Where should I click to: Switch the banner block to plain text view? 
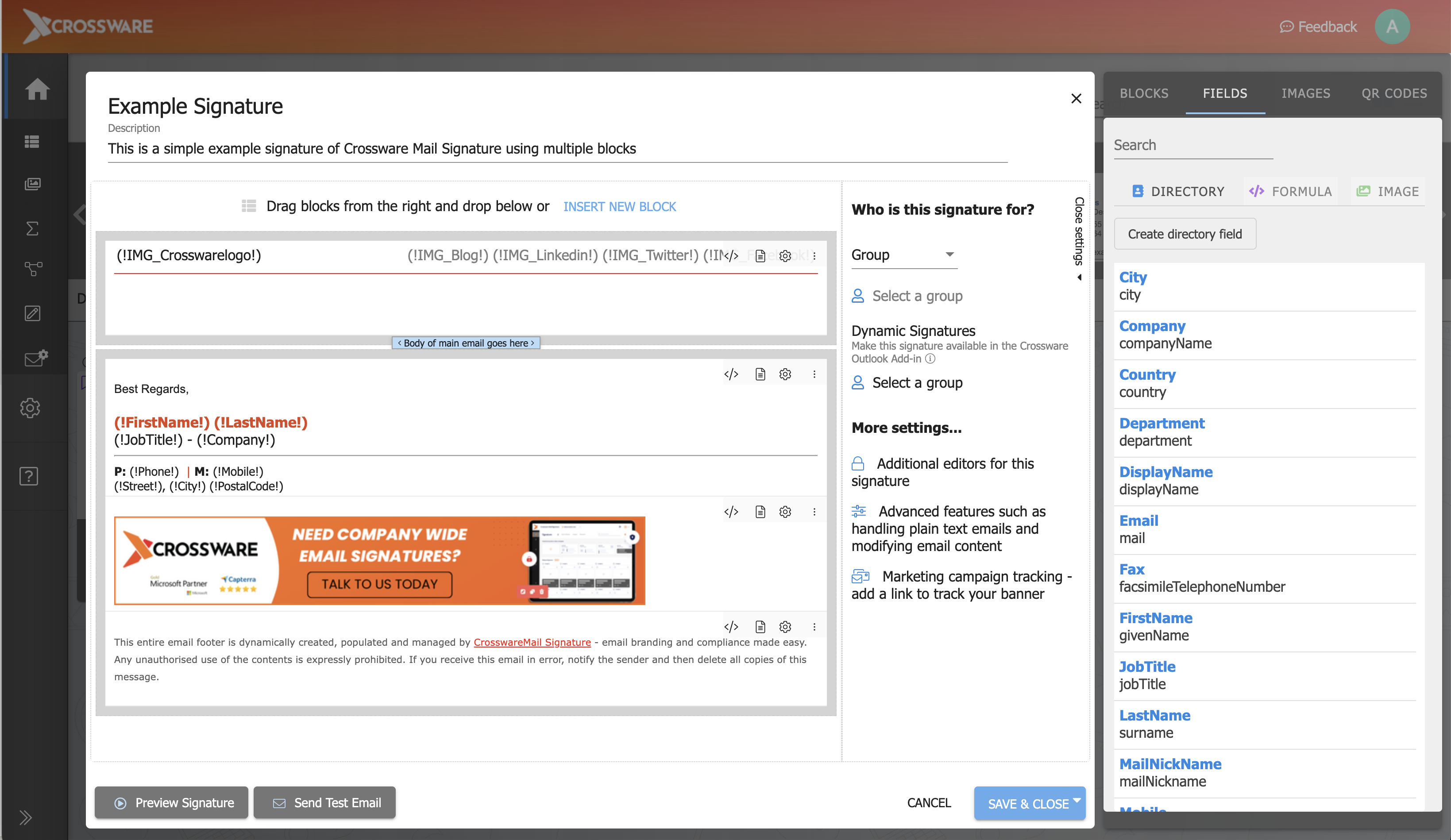pyautogui.click(x=760, y=511)
